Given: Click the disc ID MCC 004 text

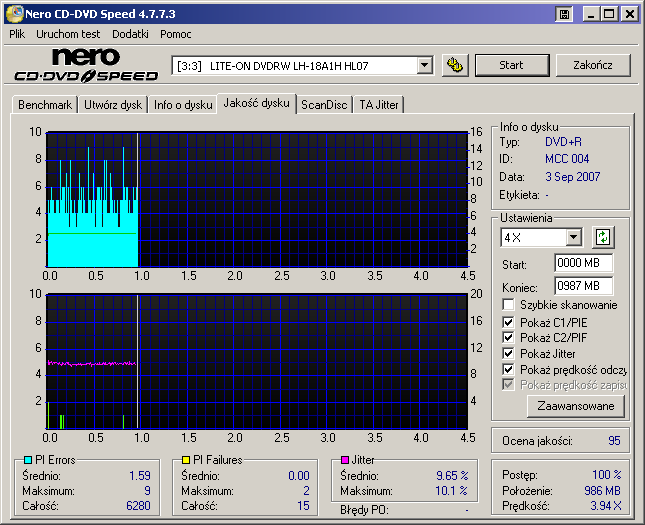Looking at the screenshot, I should [x=567, y=159].
